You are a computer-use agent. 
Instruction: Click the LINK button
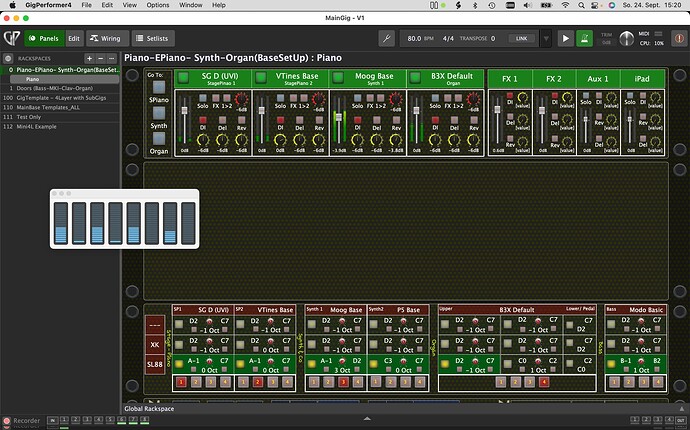pos(521,39)
